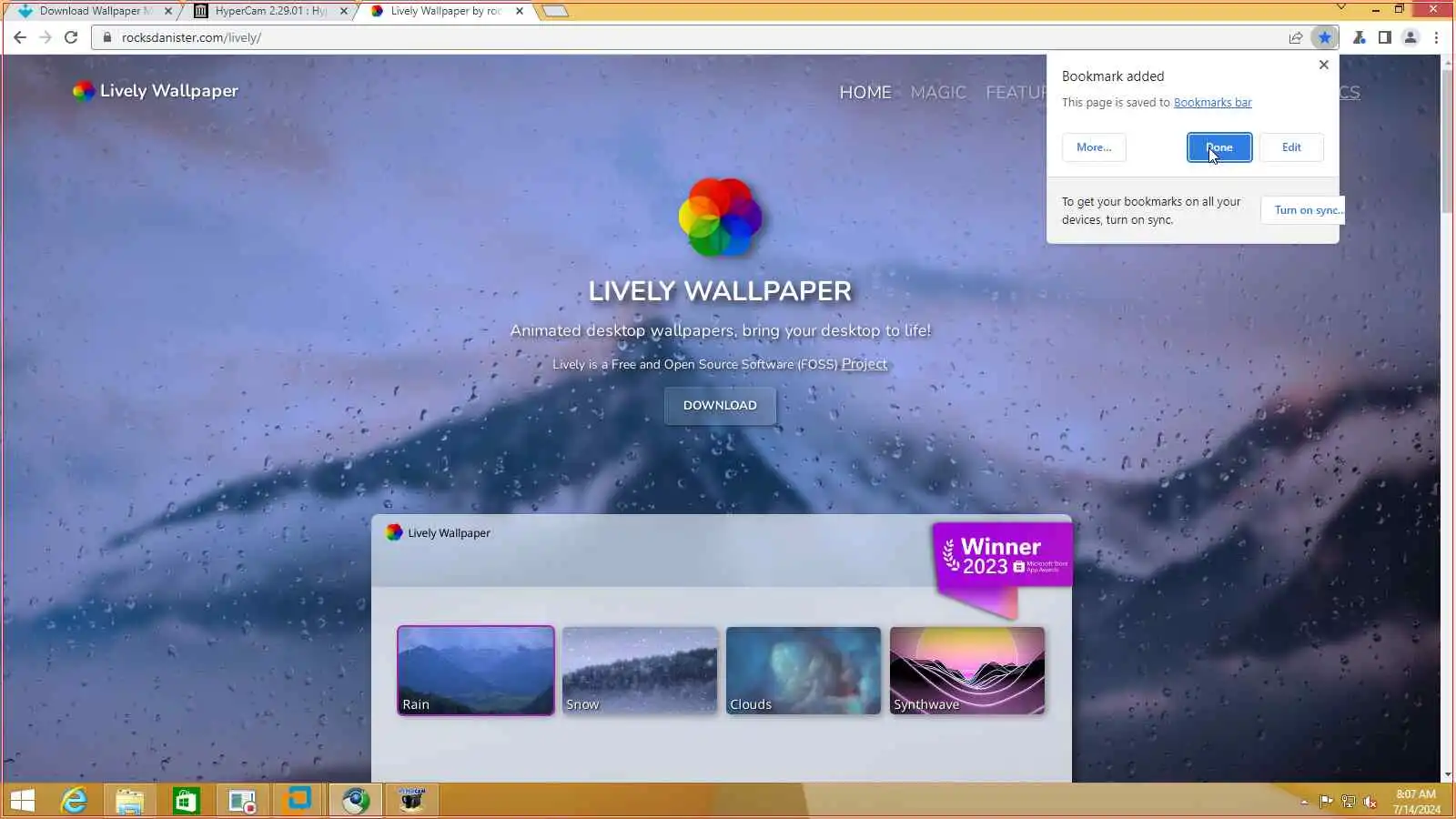The width and height of the screenshot is (1456, 819).
Task: Close the Lively Wallpaper tab
Action: tap(520, 11)
